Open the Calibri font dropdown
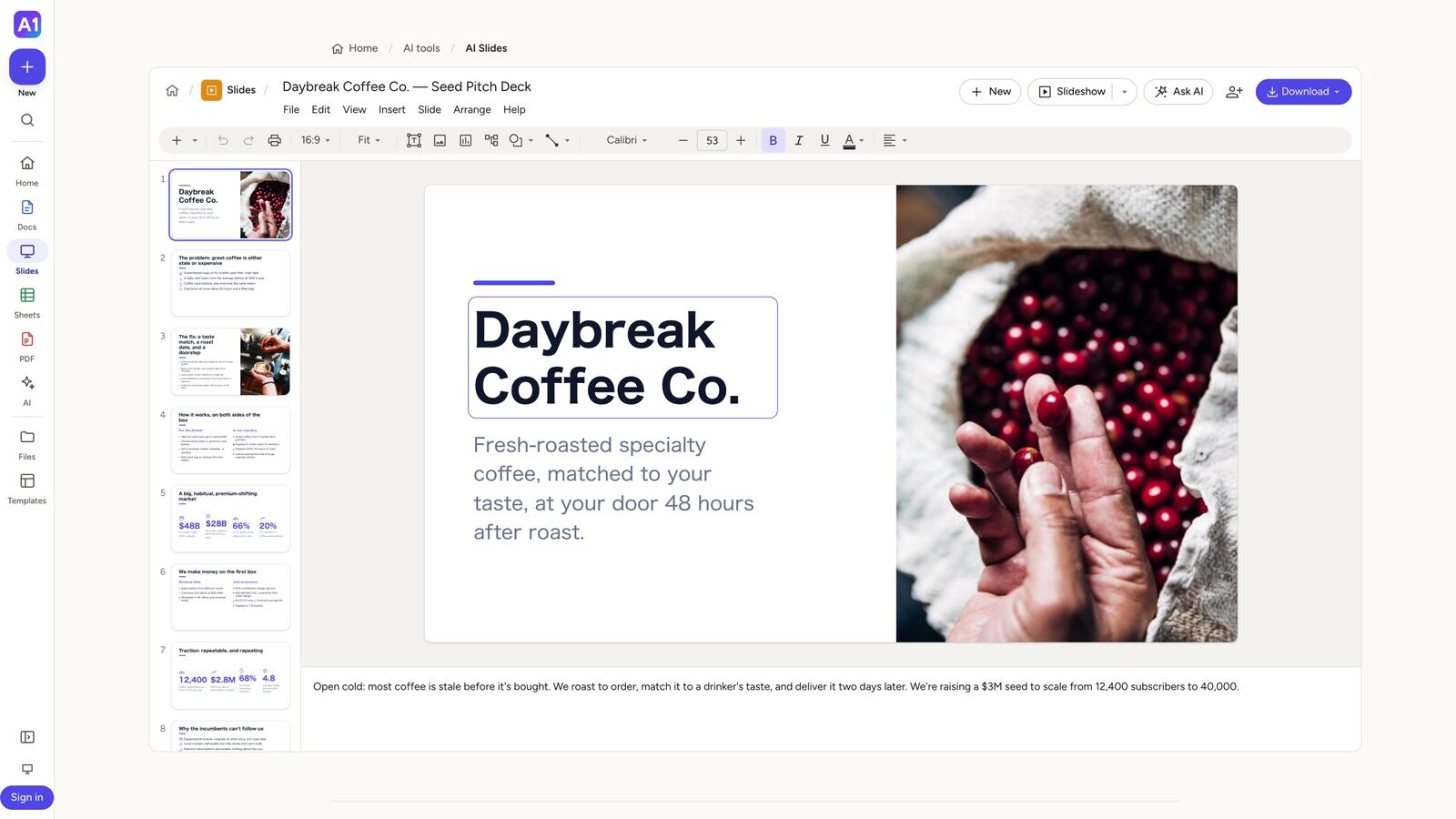The width and height of the screenshot is (1456, 819). pos(627,140)
